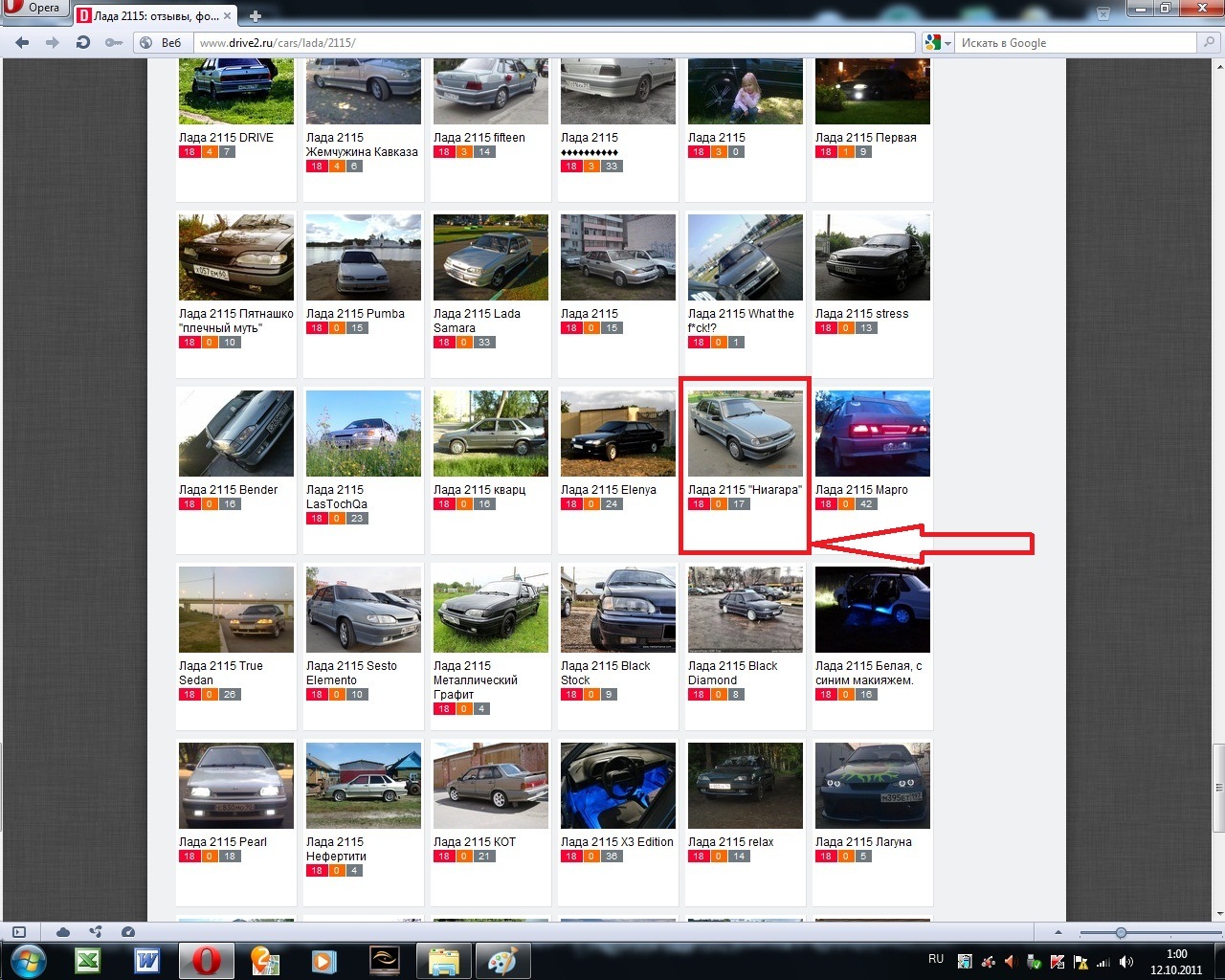The width and height of the screenshot is (1225, 980).
Task: Focus the address bar with drive2.ru URL
Action: point(554,43)
